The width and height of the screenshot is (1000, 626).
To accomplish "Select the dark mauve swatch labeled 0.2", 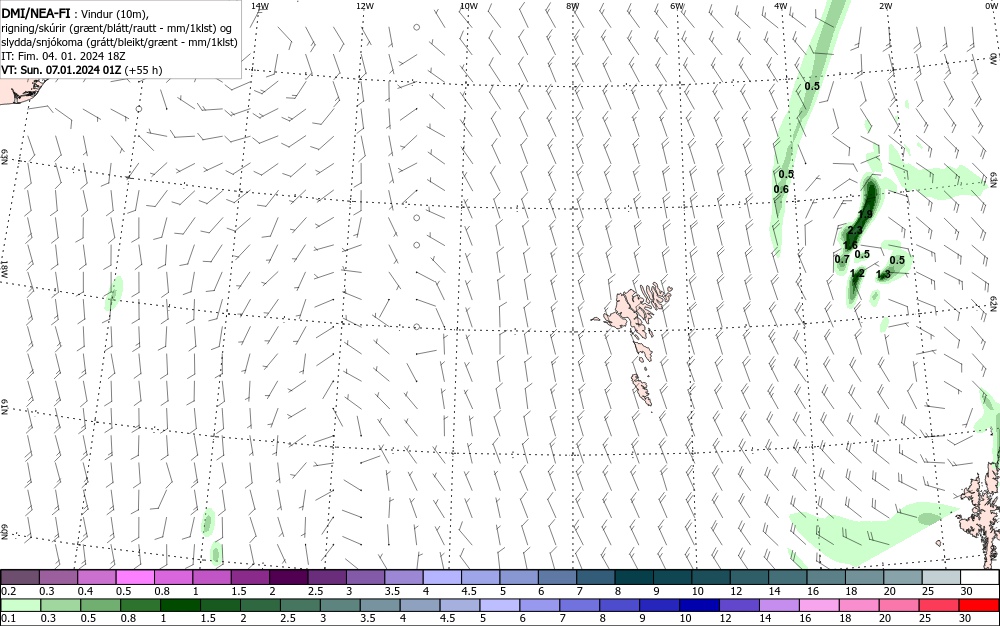I will click(x=20, y=578).
